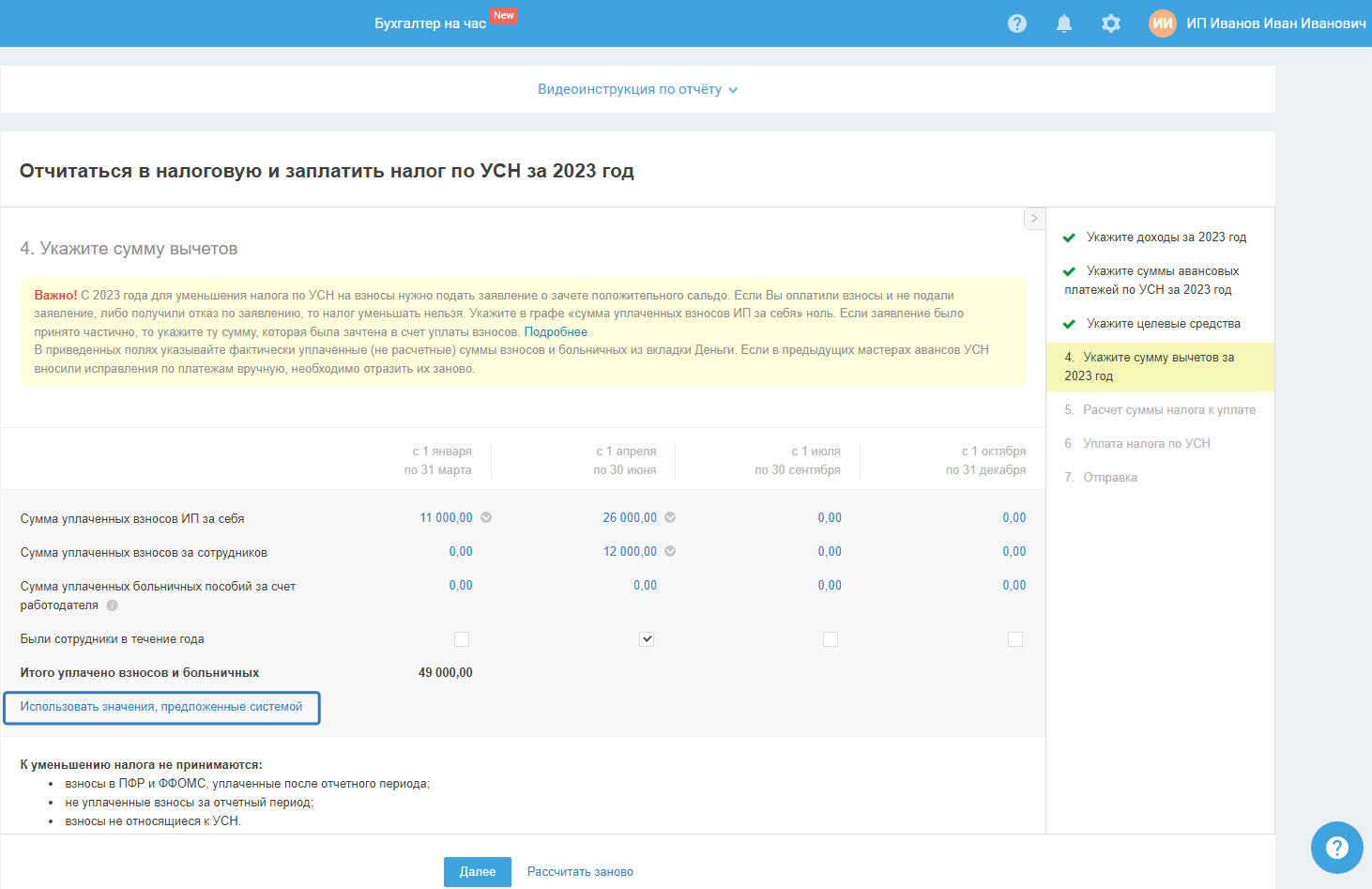Click the page title 'Отчитаться в налоговую…'

coord(327,171)
